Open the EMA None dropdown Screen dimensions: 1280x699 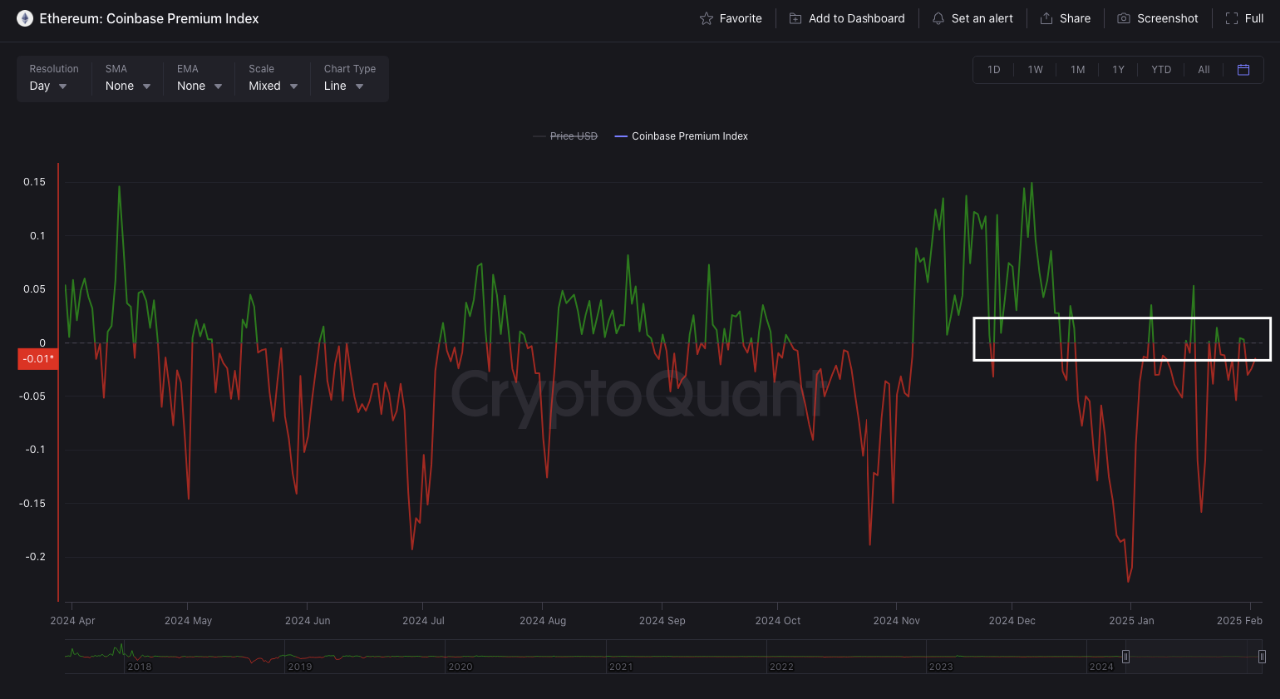(199, 78)
